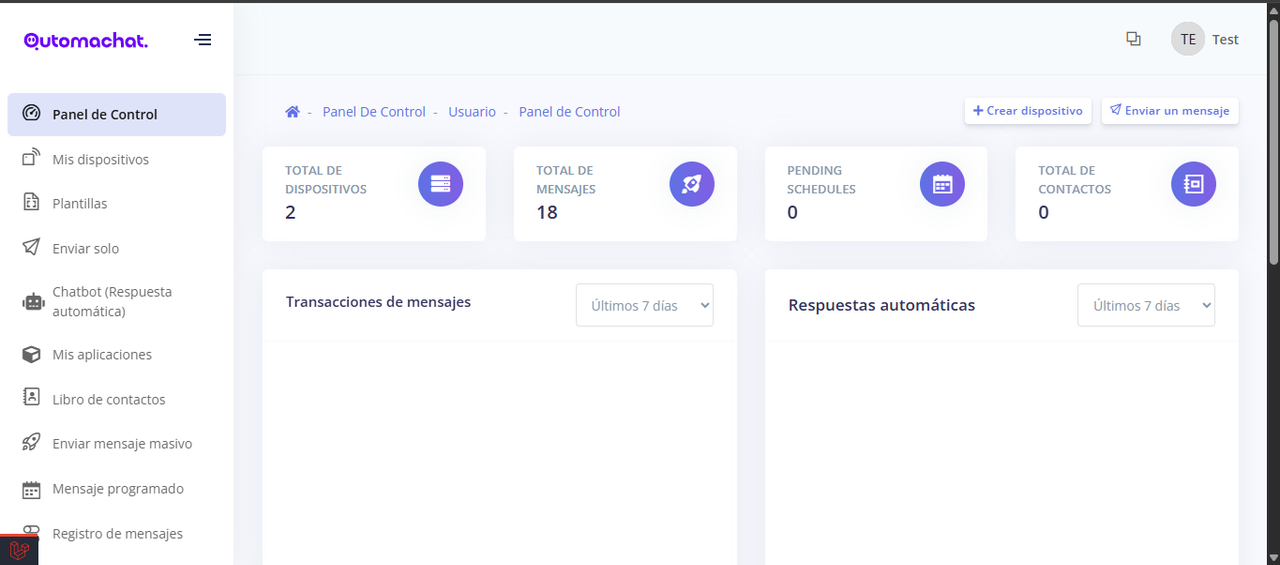The height and width of the screenshot is (565, 1280).
Task: Expand Transacciones de mensajes period dropdown
Action: click(645, 305)
